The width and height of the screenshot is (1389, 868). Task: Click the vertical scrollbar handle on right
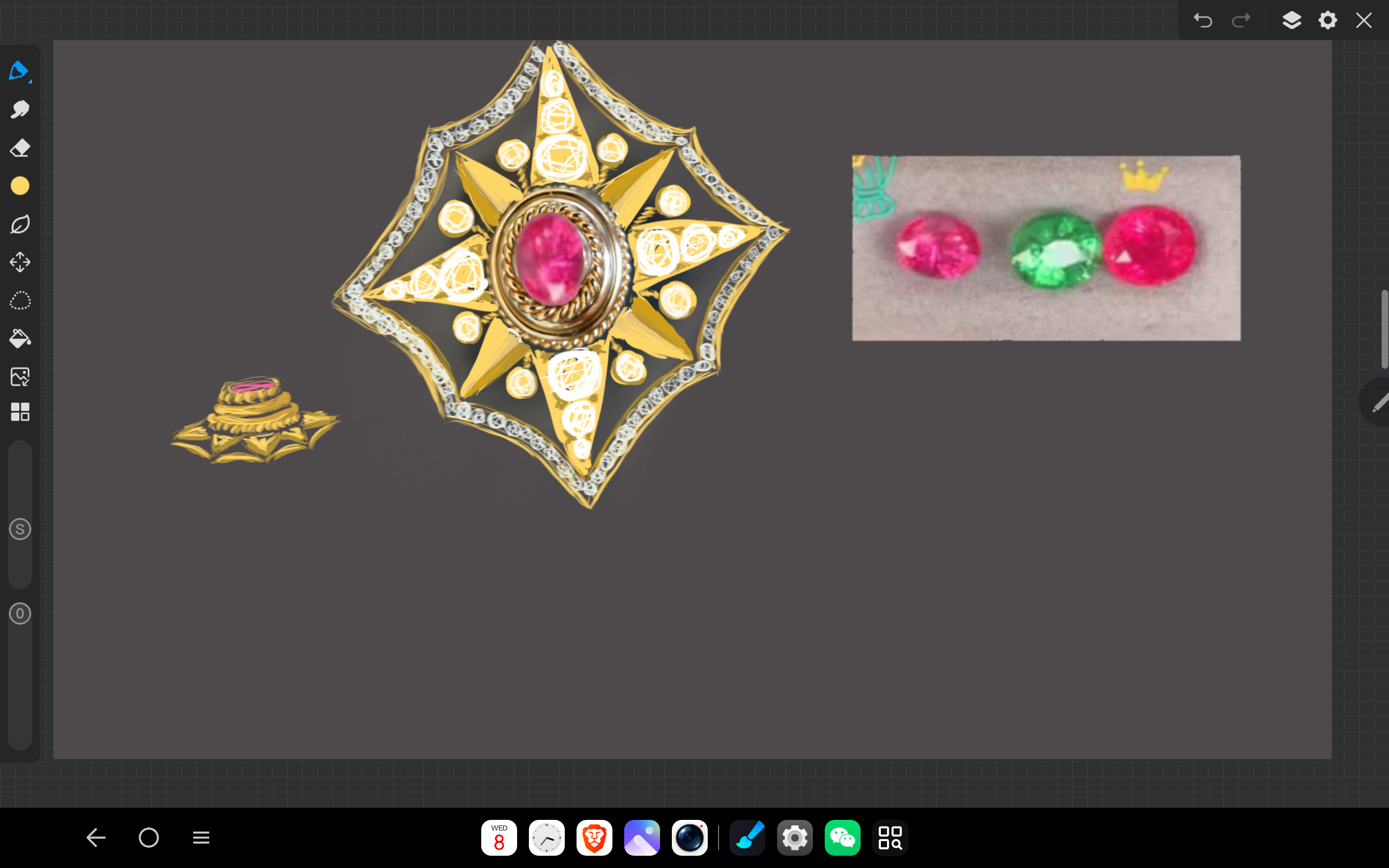[1384, 330]
